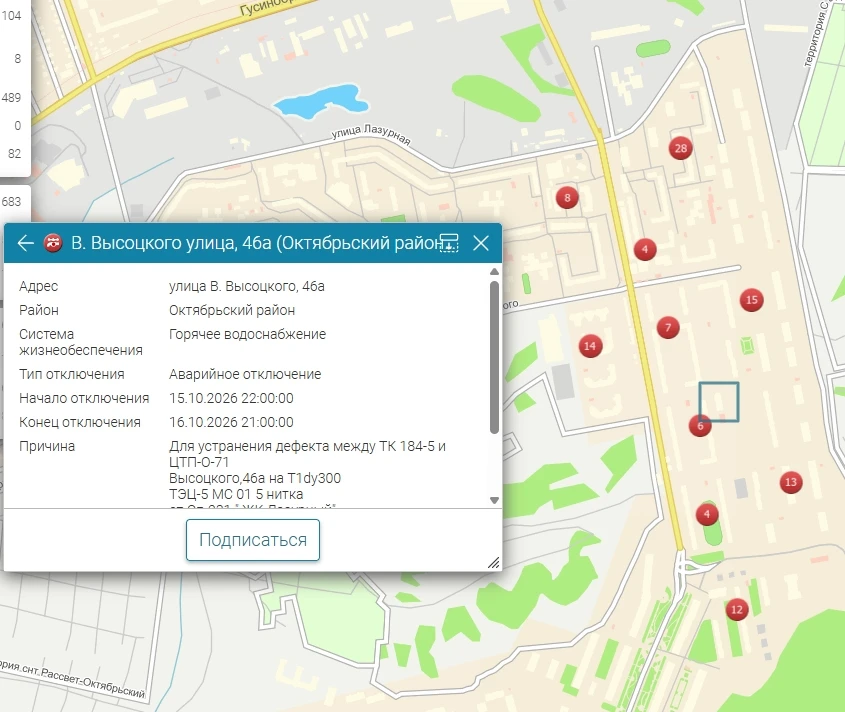Viewport: 845px width, 712px height.
Task: Open the cluster marker labeled 28
Action: [681, 148]
